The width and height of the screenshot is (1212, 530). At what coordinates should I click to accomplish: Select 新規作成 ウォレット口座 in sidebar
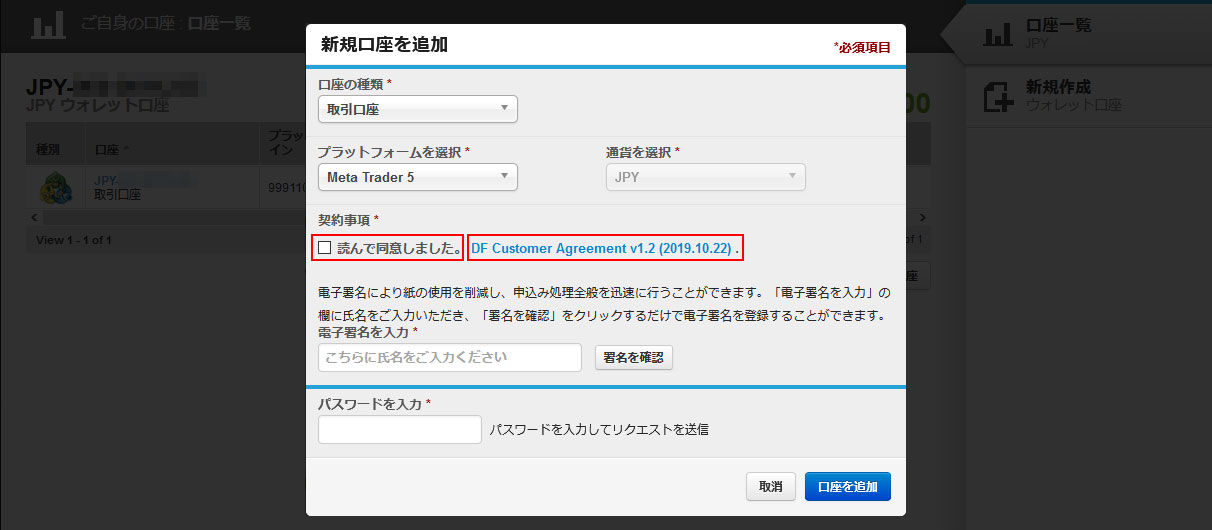coord(1088,96)
